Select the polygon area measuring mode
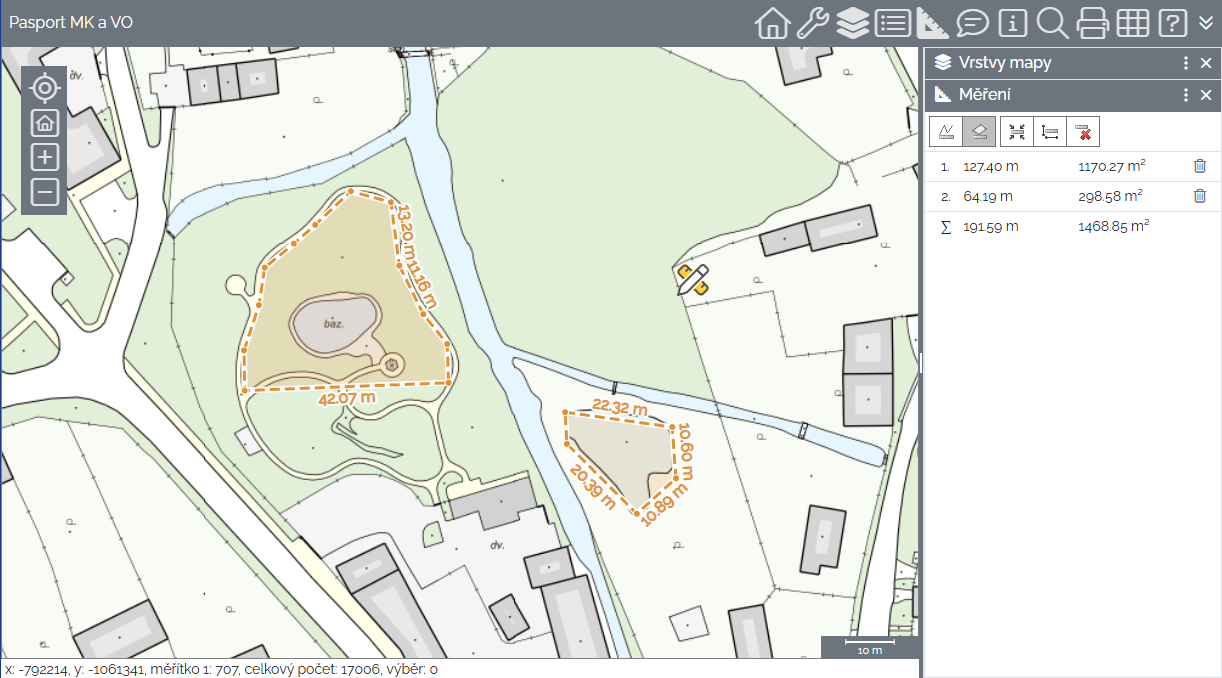The image size is (1222, 678). [x=980, y=132]
